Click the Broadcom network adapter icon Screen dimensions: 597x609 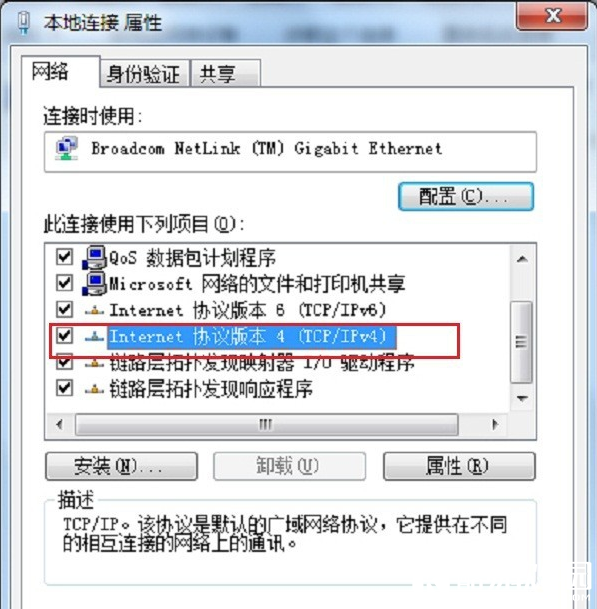(67, 148)
